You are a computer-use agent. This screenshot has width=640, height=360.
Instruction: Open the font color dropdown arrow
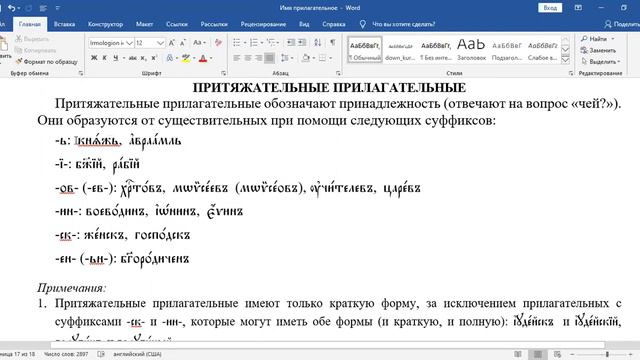pyautogui.click(x=211, y=58)
